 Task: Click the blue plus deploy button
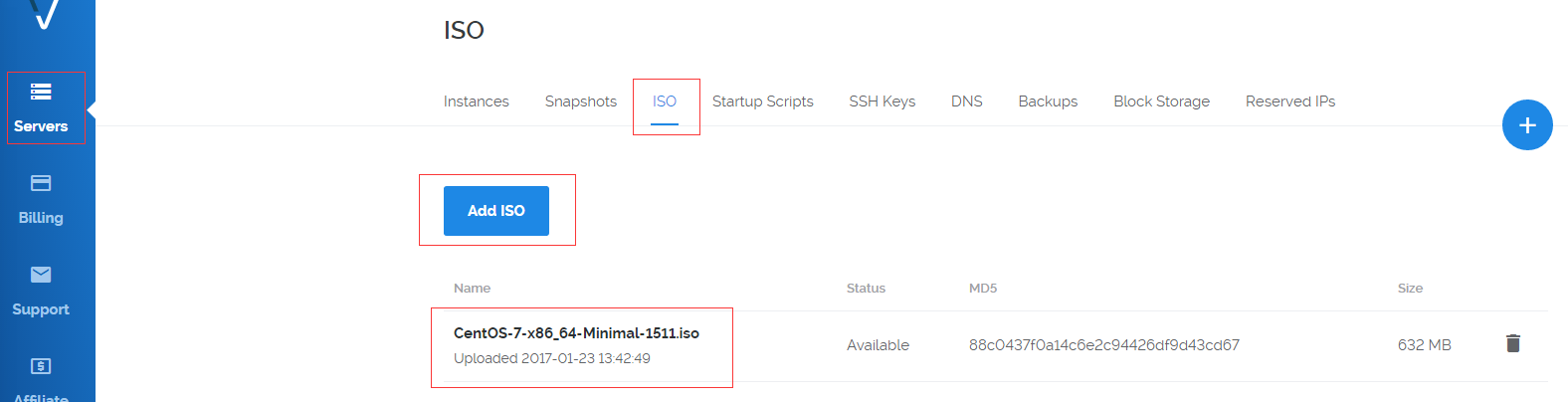[x=1527, y=125]
